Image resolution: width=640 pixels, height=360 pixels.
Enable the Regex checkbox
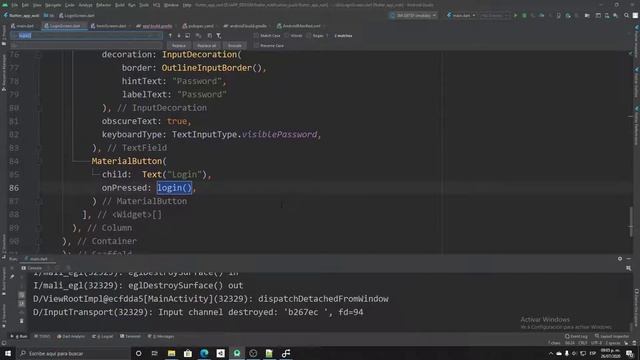[309, 36]
